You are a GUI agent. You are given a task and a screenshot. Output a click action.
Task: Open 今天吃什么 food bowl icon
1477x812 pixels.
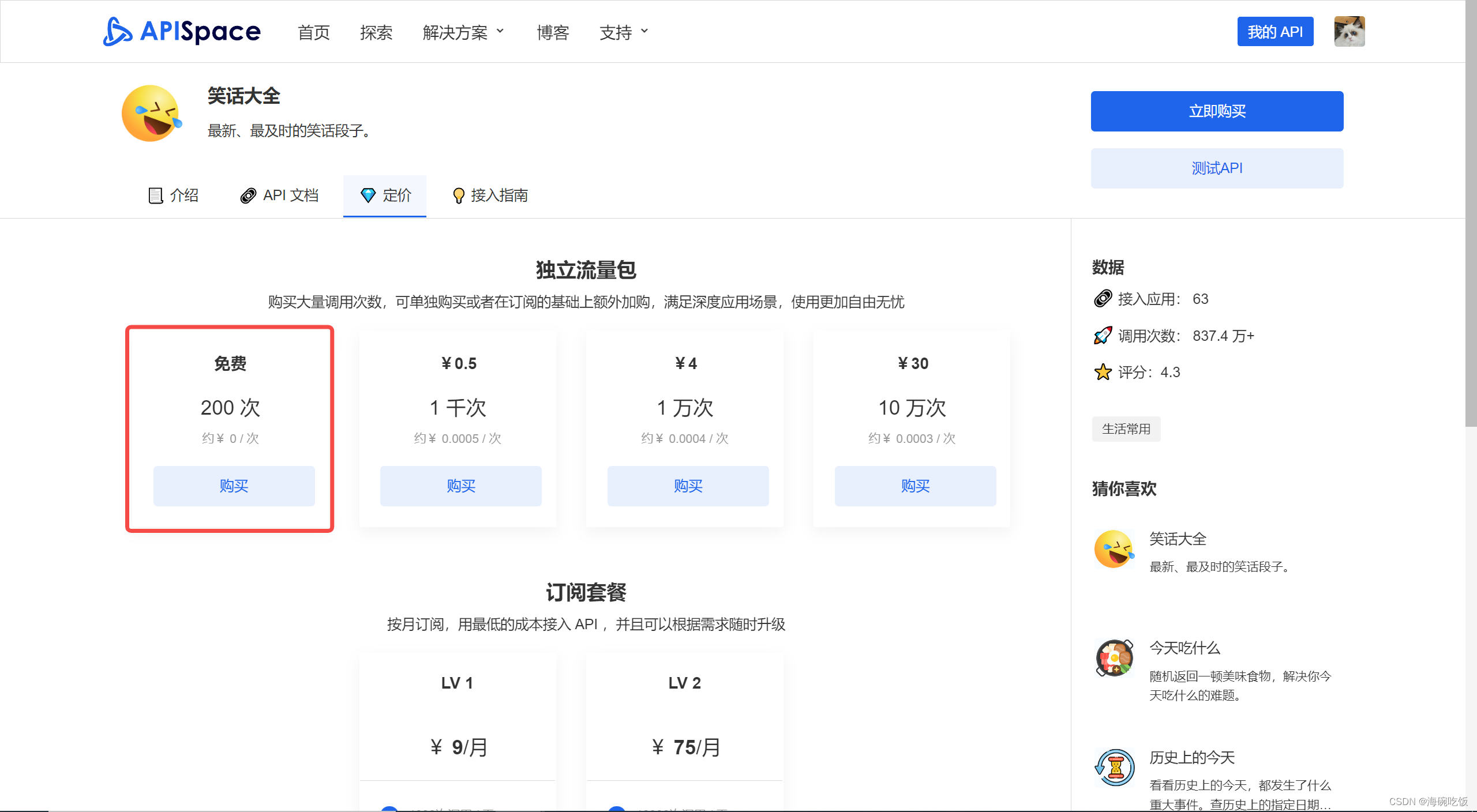[x=1114, y=658]
